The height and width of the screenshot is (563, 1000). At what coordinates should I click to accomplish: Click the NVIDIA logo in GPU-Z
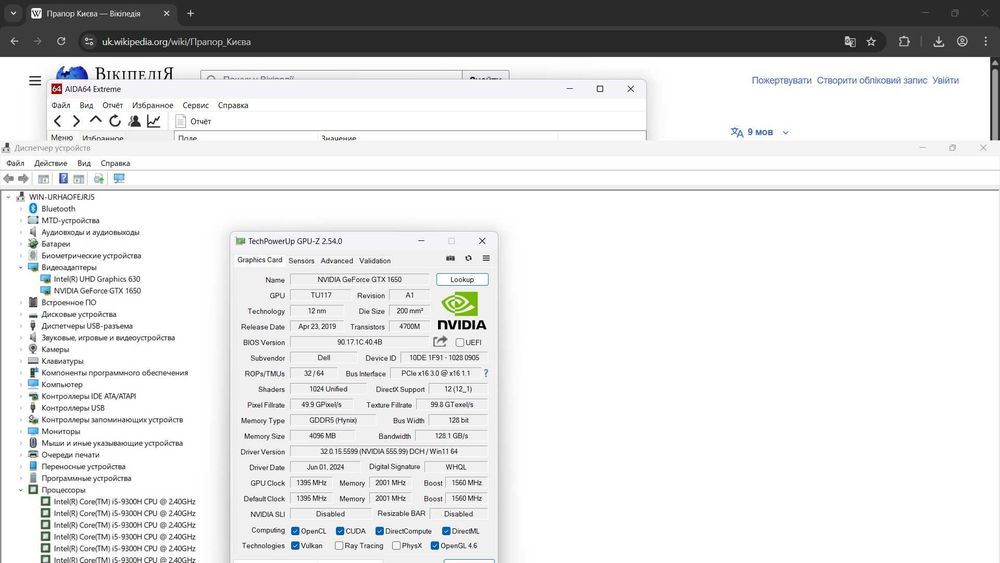[462, 311]
